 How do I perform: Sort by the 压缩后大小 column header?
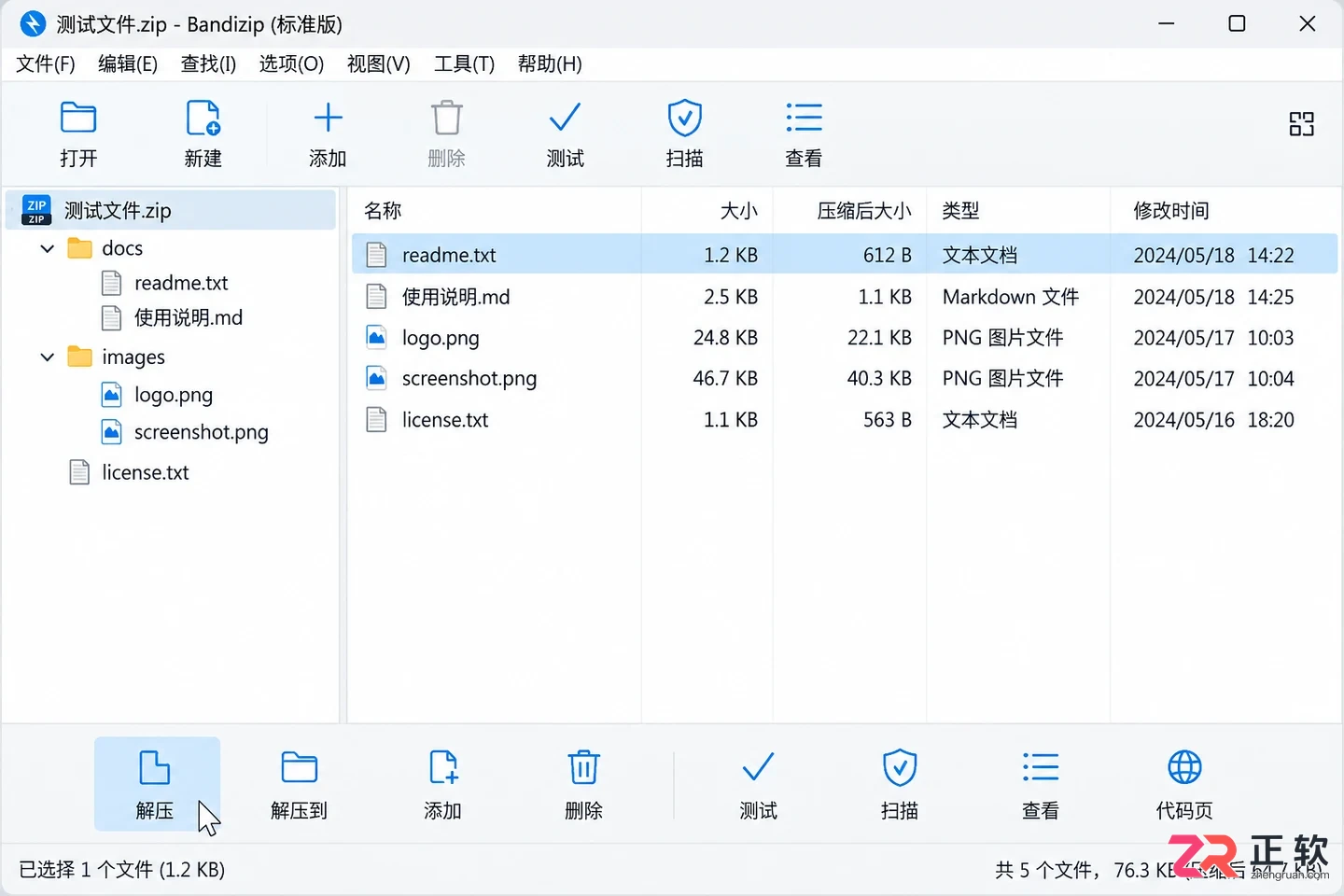864,211
